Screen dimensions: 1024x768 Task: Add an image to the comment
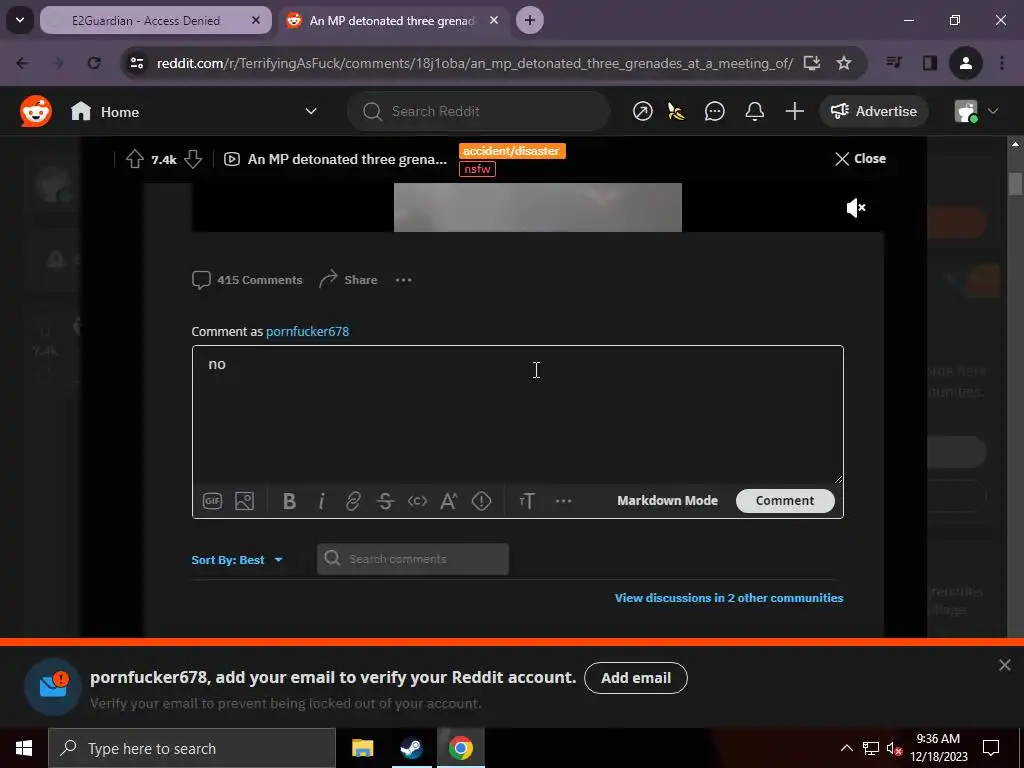tap(244, 501)
